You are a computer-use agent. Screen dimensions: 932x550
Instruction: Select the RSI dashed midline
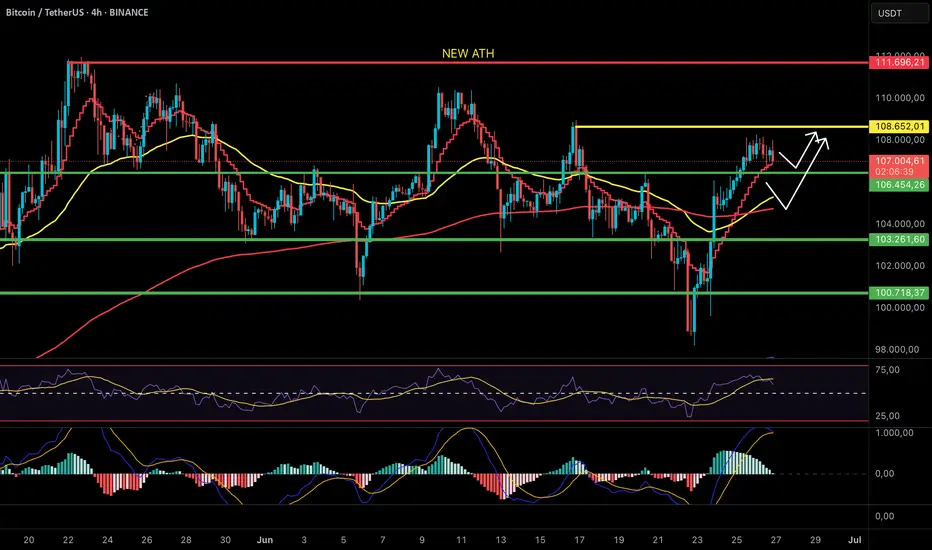point(433,393)
